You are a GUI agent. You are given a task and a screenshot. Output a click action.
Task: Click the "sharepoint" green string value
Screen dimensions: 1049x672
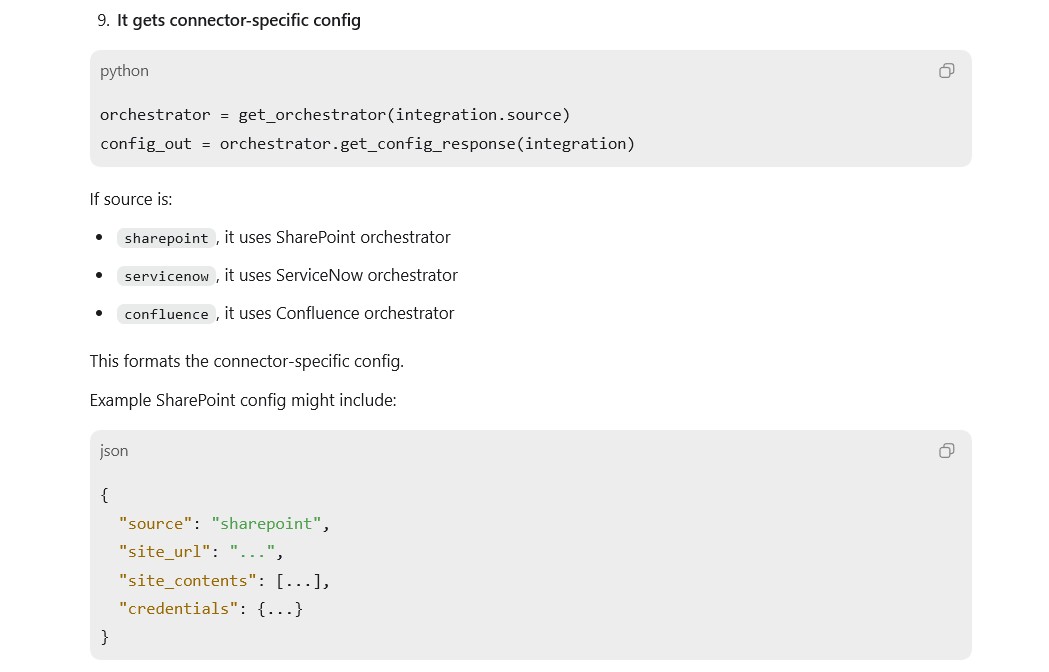(x=266, y=523)
